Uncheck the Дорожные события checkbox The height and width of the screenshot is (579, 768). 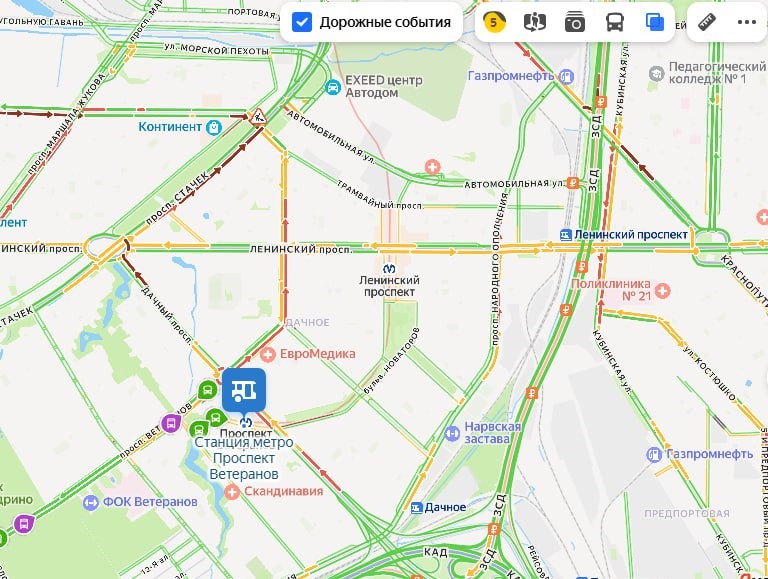click(302, 22)
